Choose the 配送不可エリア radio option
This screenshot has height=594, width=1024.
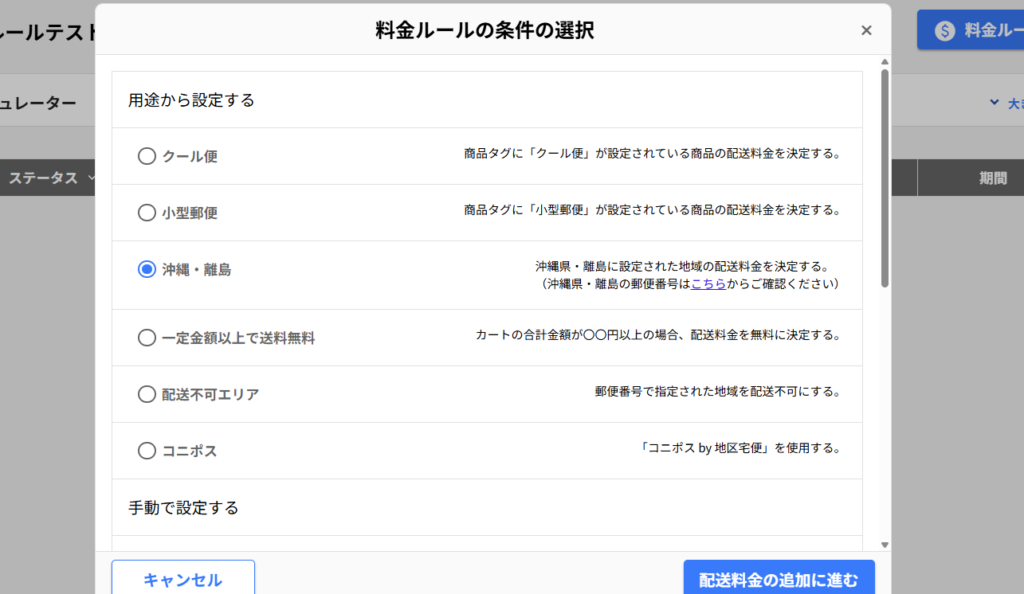(x=147, y=394)
